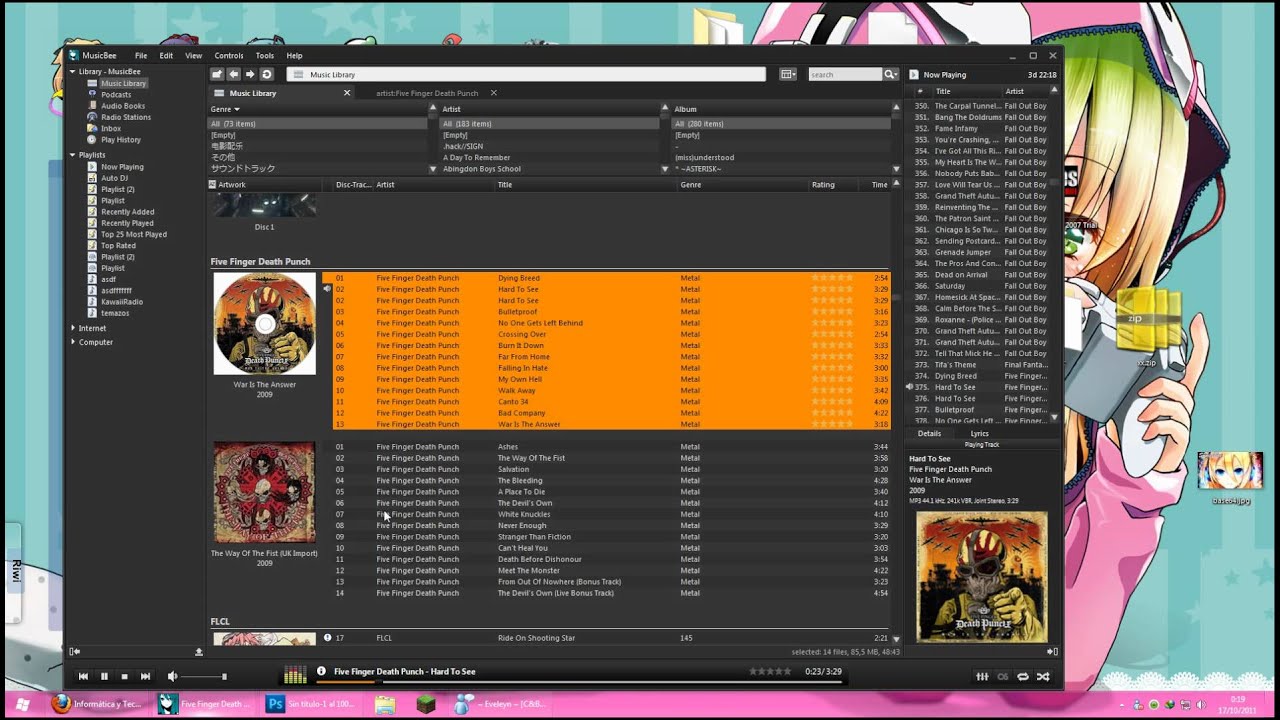This screenshot has width=1280, height=720.
Task: Stop playback
Action: tap(124, 677)
